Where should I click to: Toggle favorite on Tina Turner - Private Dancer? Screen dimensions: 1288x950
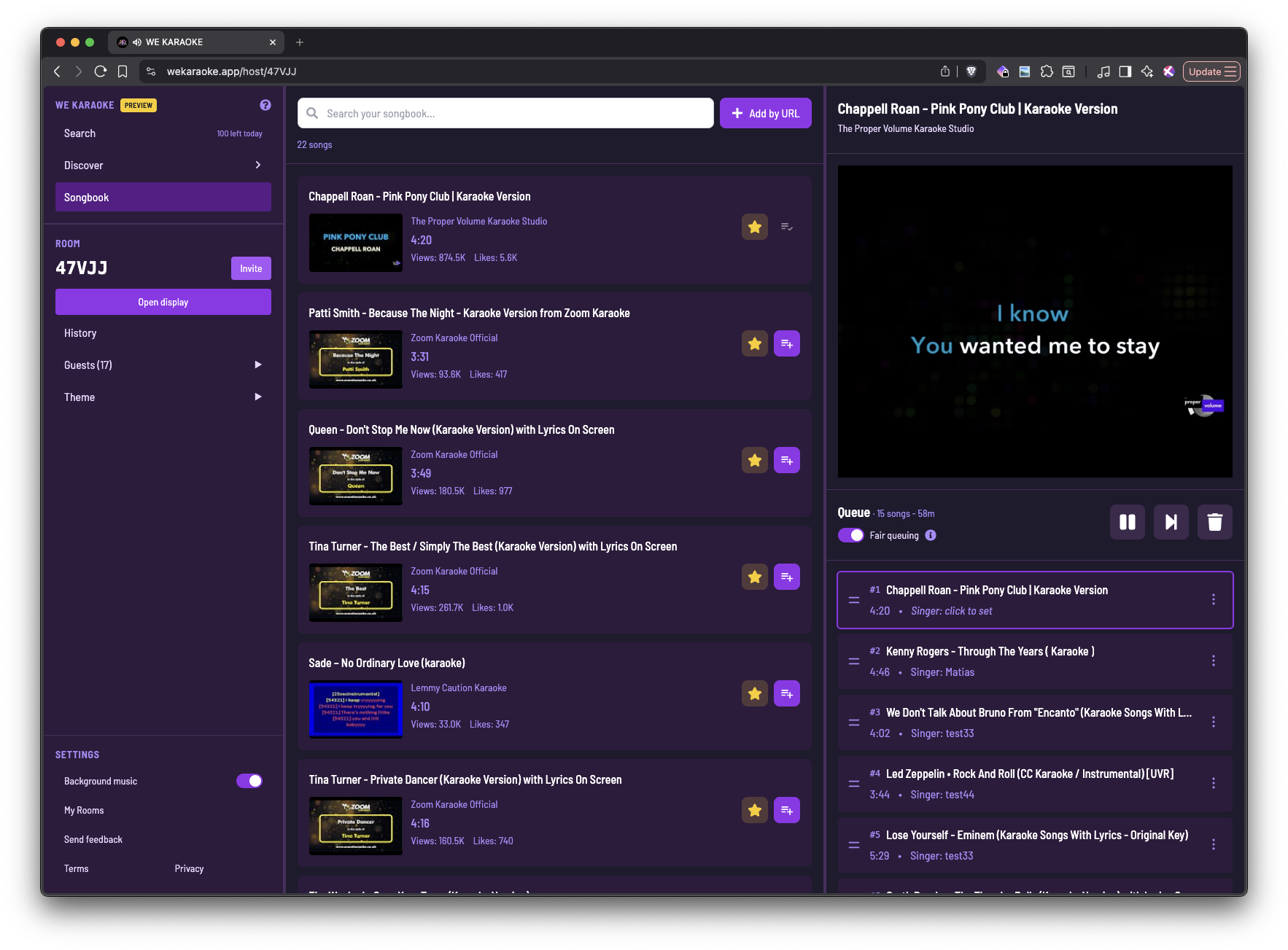tap(754, 810)
